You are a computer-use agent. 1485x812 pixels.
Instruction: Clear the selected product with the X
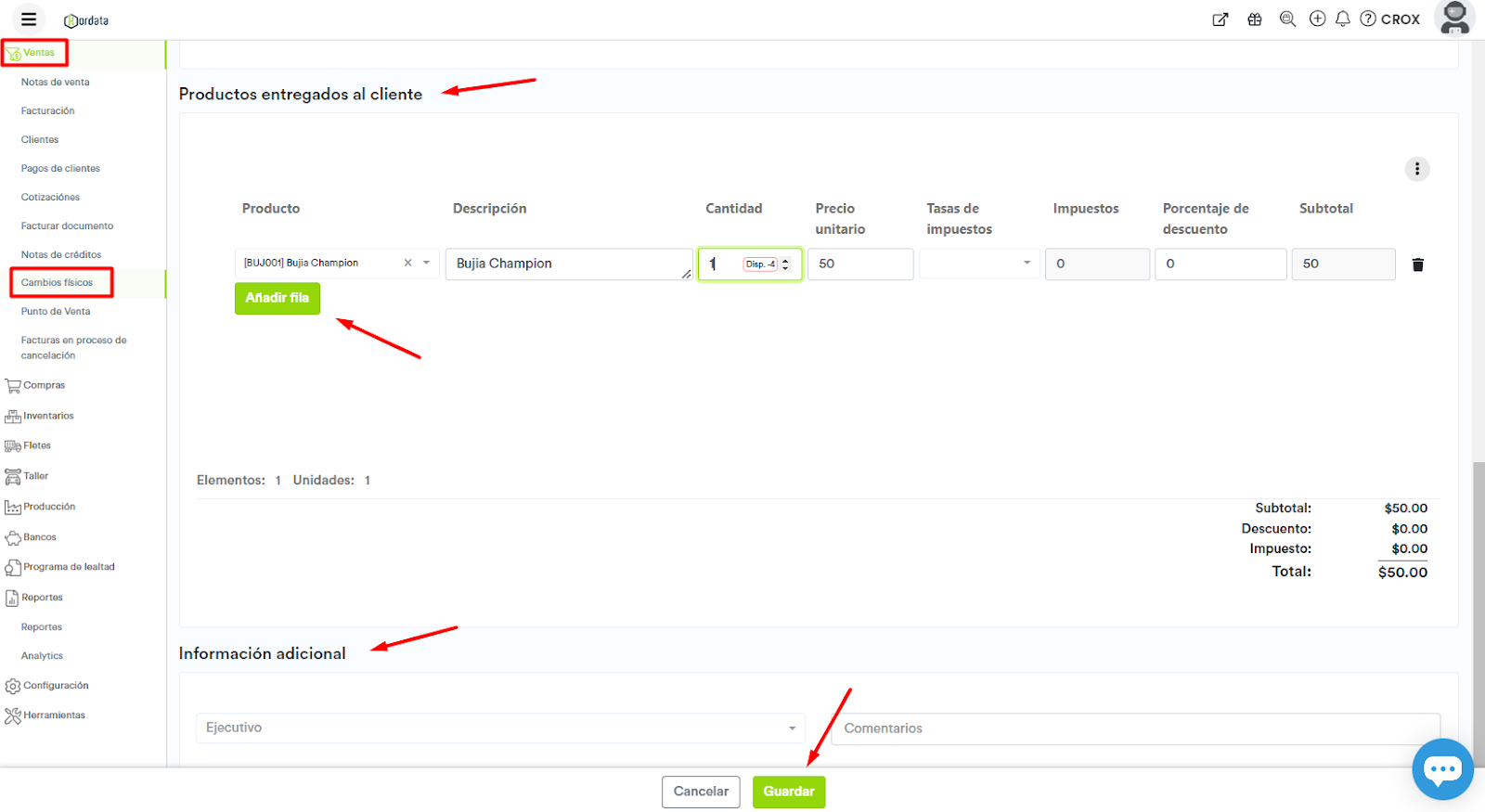pyautogui.click(x=407, y=264)
